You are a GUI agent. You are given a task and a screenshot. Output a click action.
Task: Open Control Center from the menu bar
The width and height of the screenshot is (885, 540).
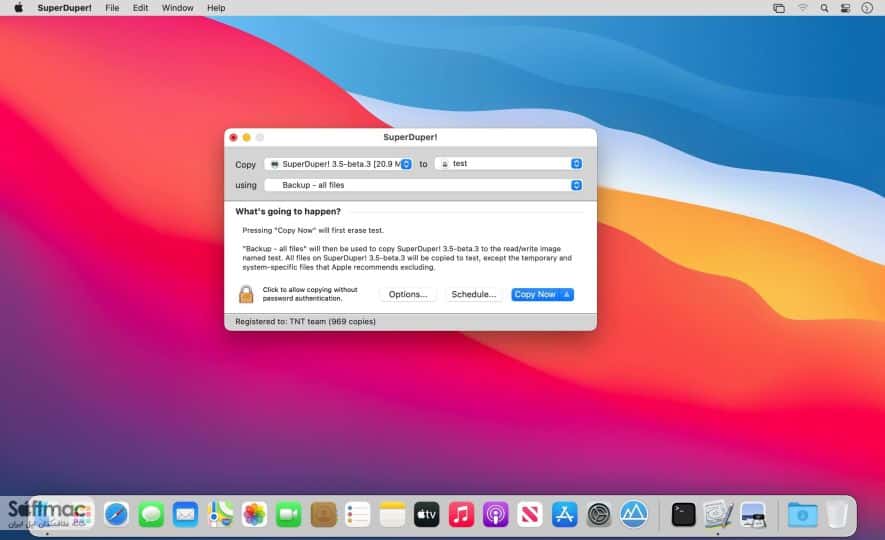point(845,8)
